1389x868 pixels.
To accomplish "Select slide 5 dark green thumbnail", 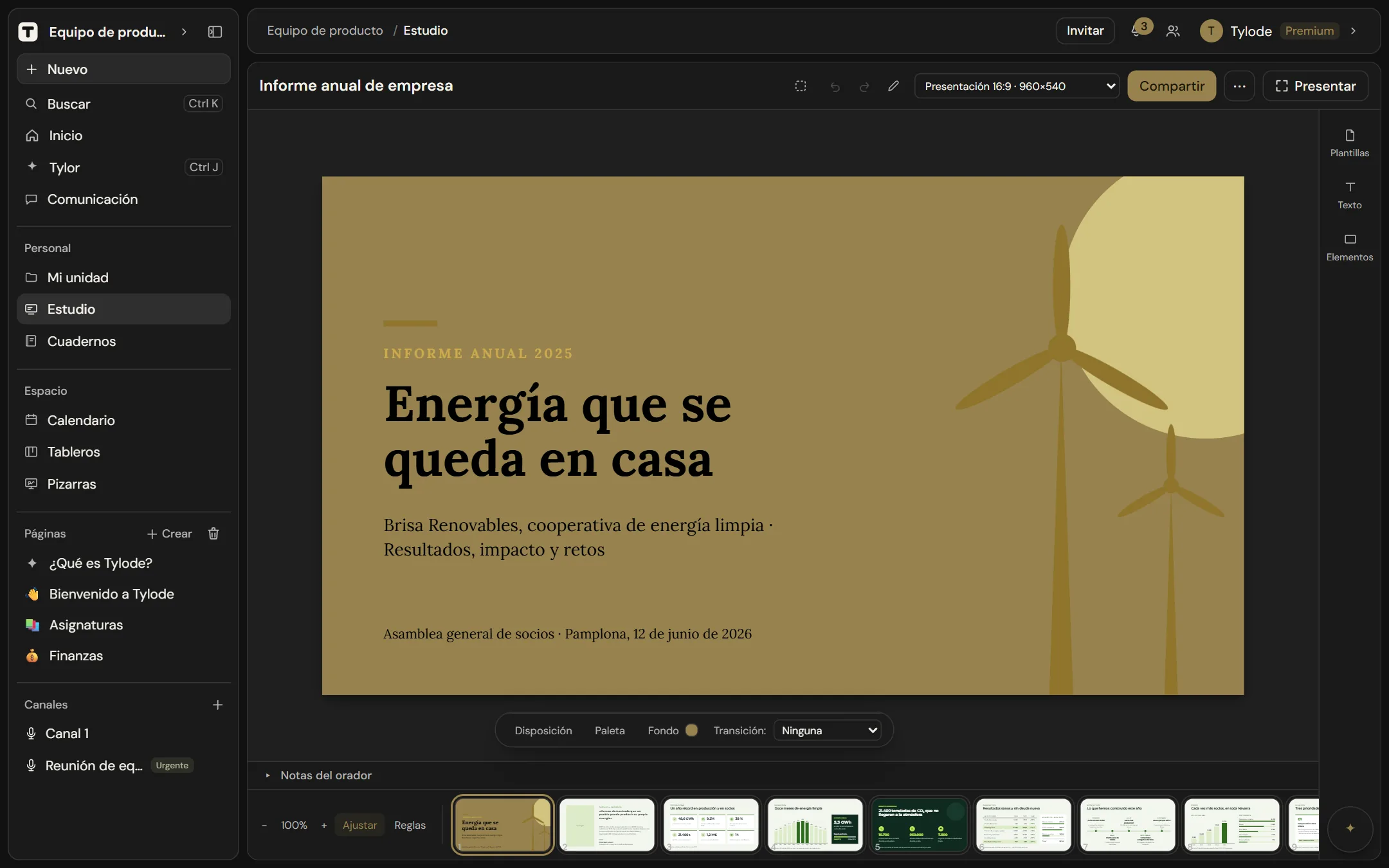I will tap(920, 825).
